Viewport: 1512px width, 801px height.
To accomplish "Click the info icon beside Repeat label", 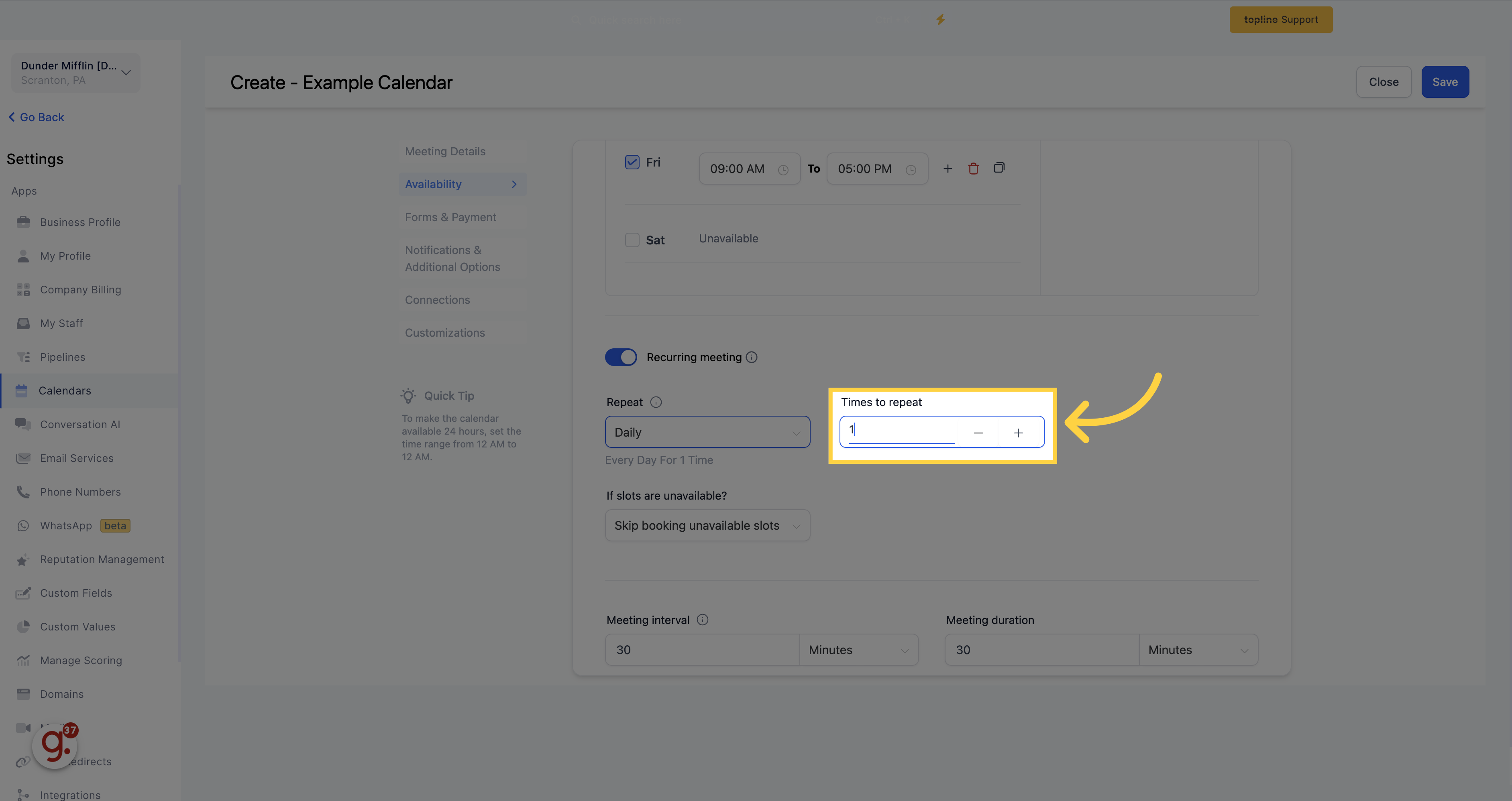I will click(656, 402).
